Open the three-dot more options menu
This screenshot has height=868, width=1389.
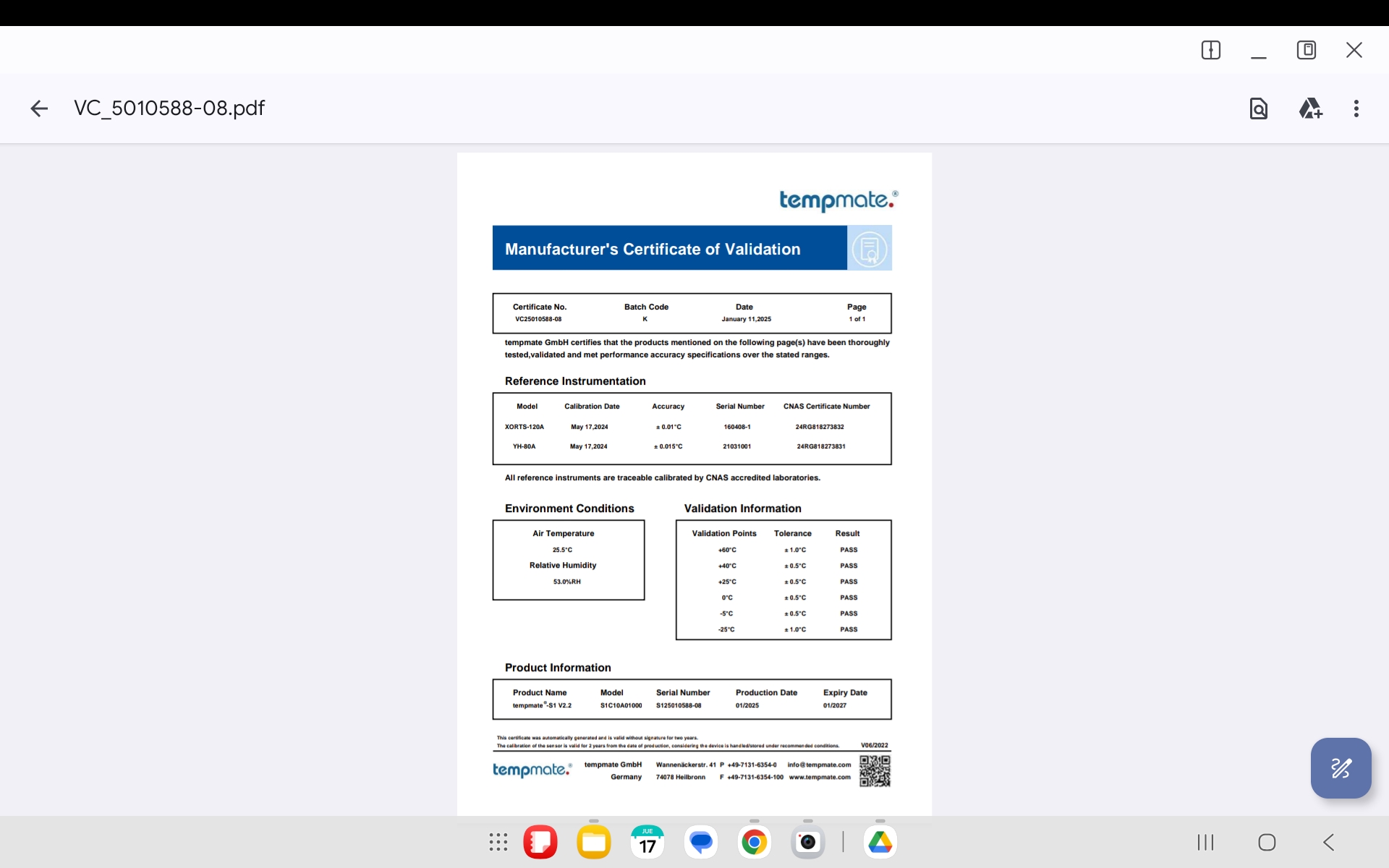coord(1356,109)
